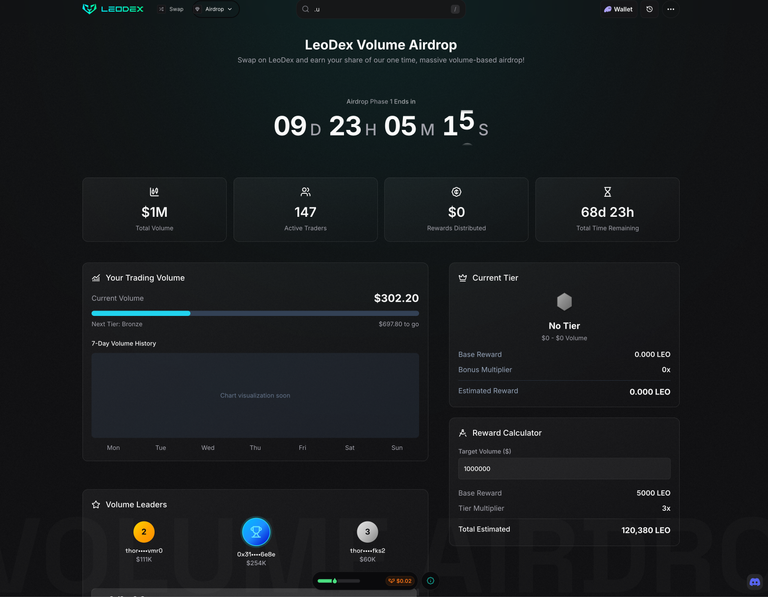Open the transaction history clock icon
Viewport: 768px width, 597px height.
click(x=649, y=9)
